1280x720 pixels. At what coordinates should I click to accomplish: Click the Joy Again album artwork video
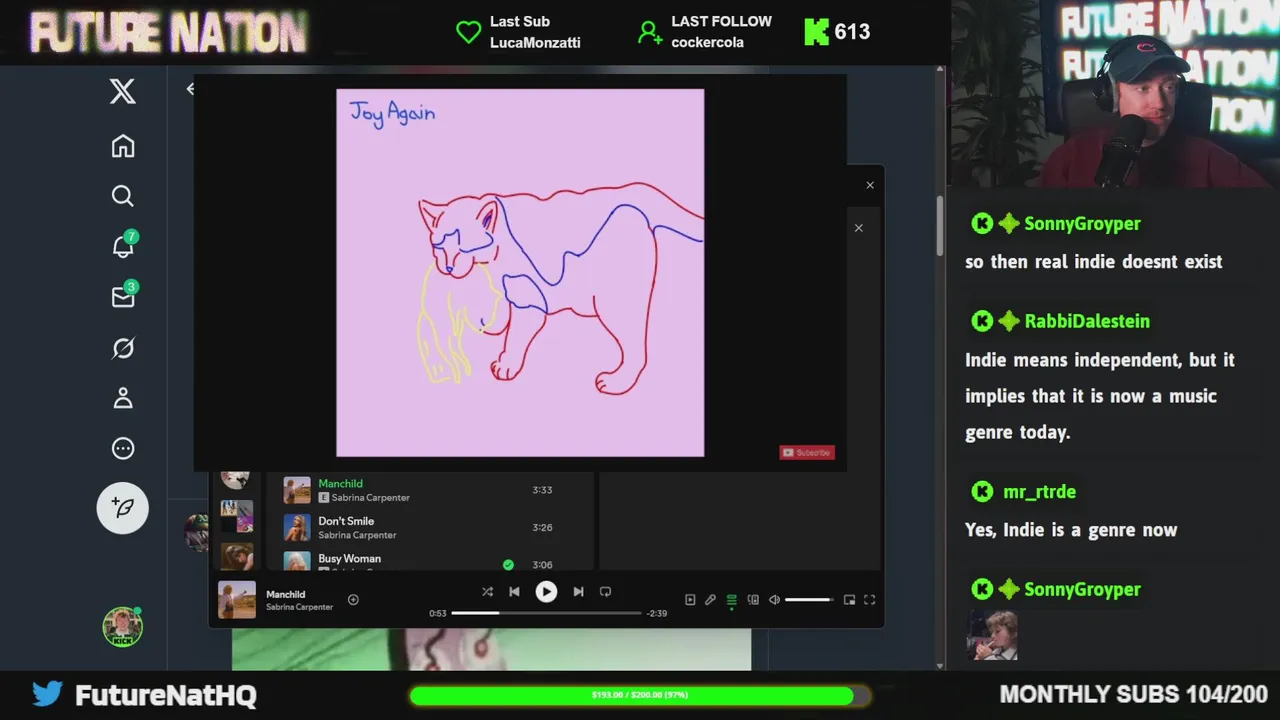coord(520,273)
